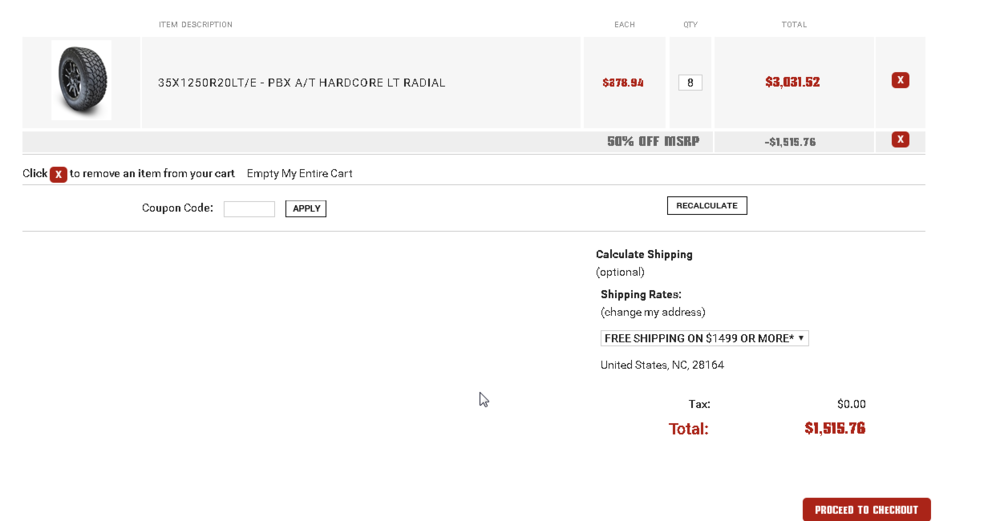Image resolution: width=1000 pixels, height=521 pixels.
Task: Open the 35X1250R20LT/E PBX A/T Hardcore item link
Action: (301, 83)
